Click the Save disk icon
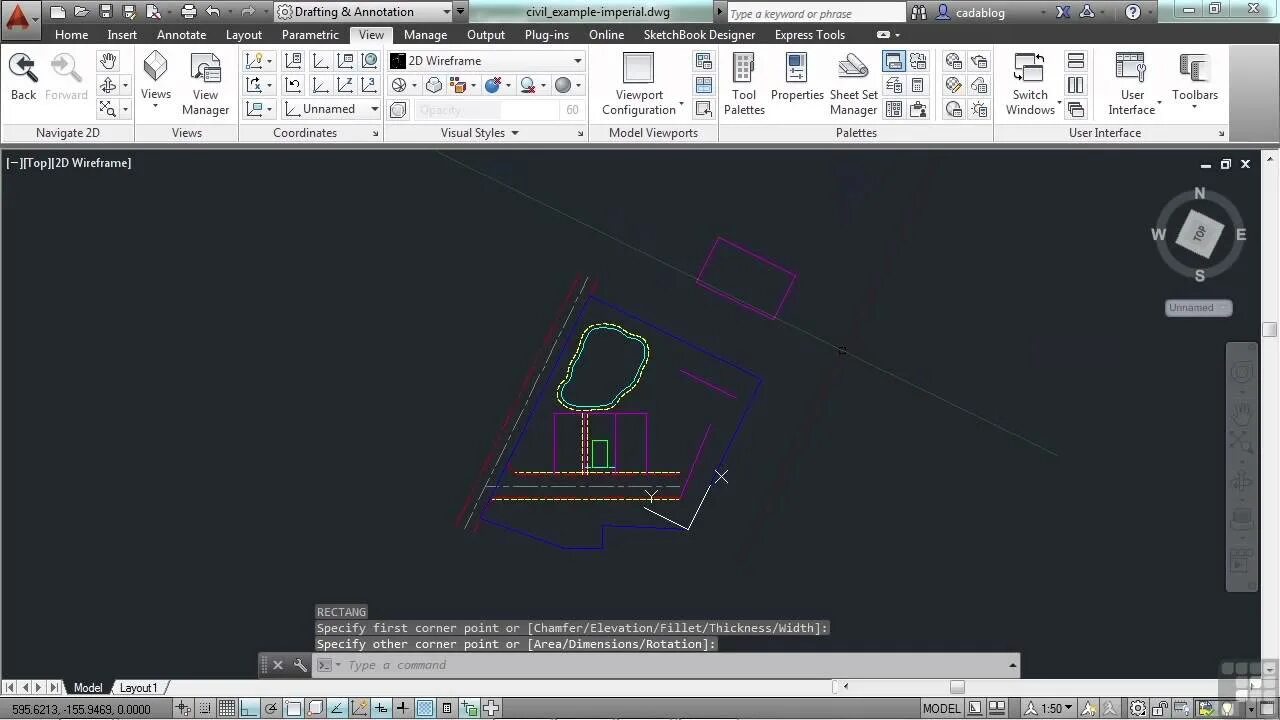The image size is (1280, 720). pyautogui.click(x=106, y=12)
